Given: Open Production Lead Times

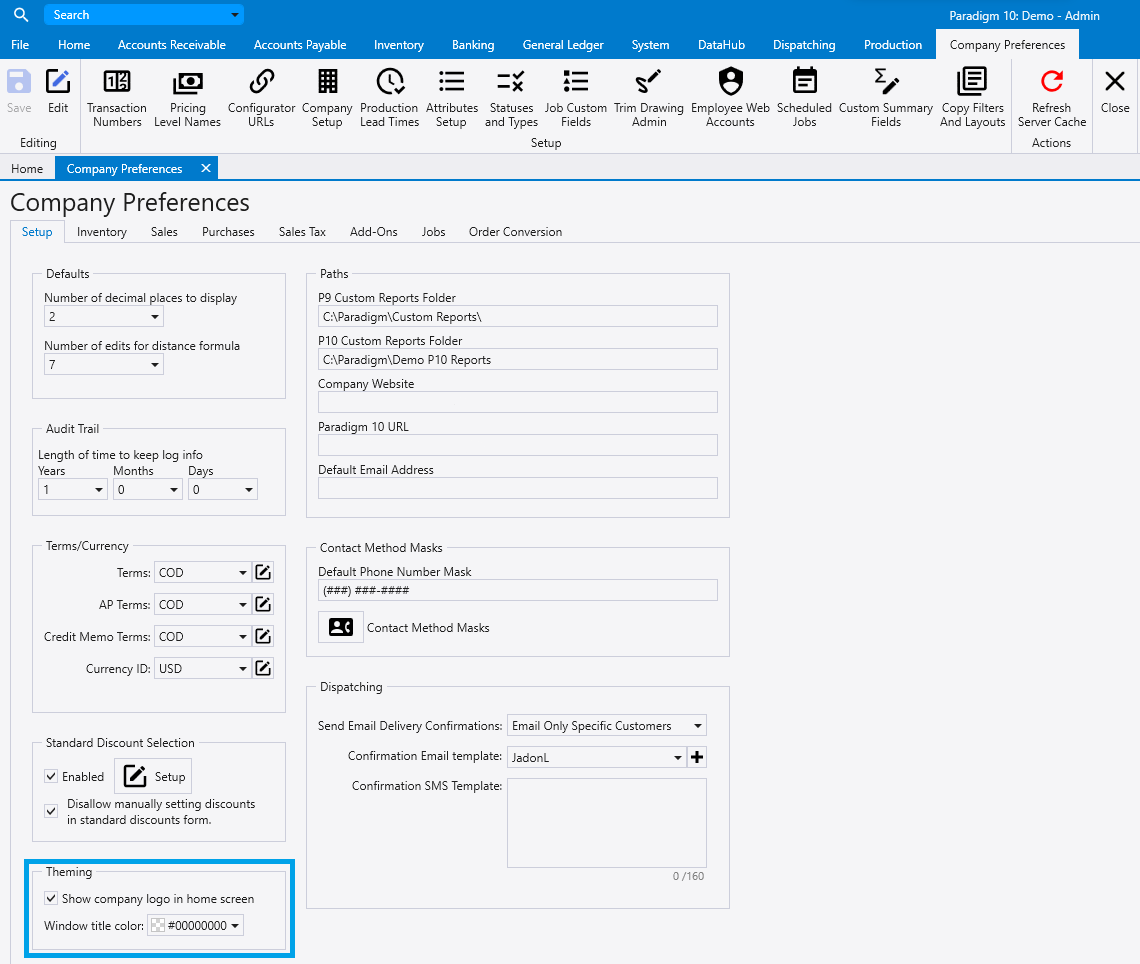Looking at the screenshot, I should pos(390,98).
